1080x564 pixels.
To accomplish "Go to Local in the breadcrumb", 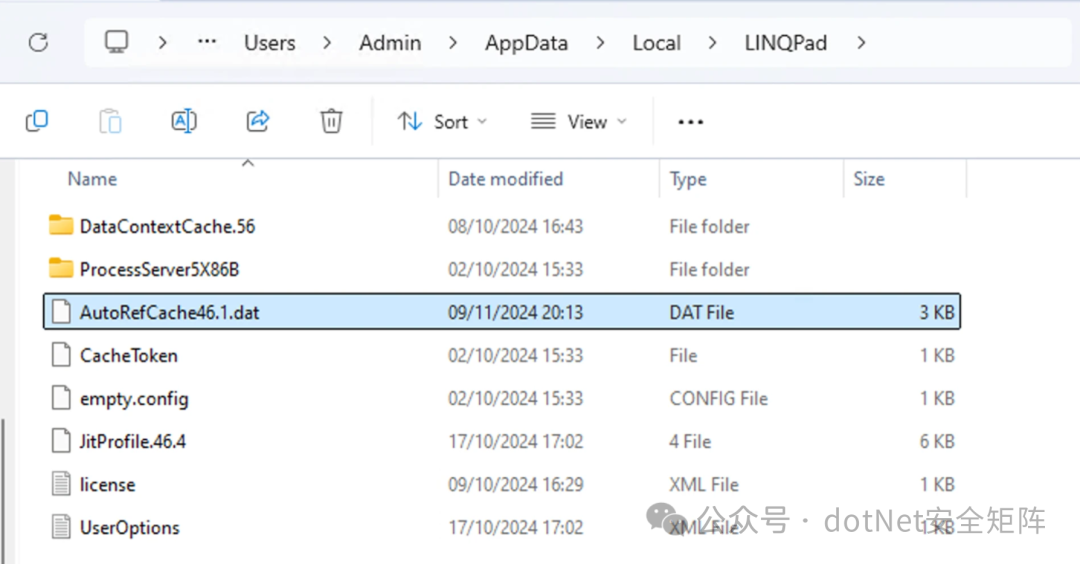I will pyautogui.click(x=656, y=43).
